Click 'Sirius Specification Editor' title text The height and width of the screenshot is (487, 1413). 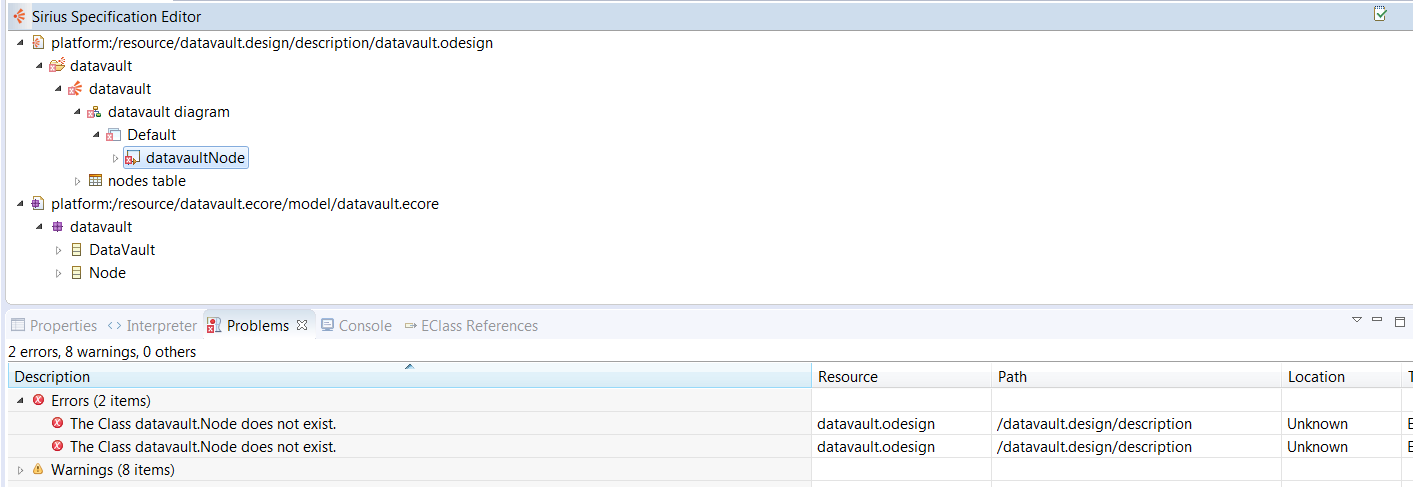click(x=116, y=17)
